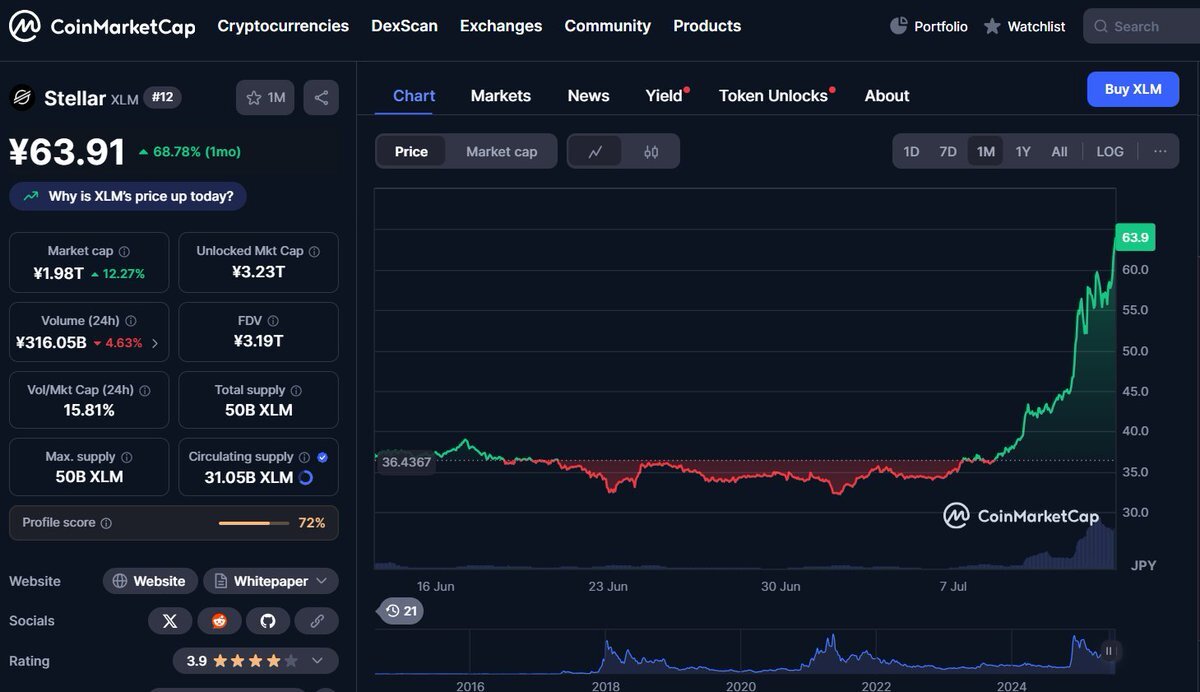The width and height of the screenshot is (1200, 692).
Task: Select the Price chart toggle
Action: click(411, 152)
